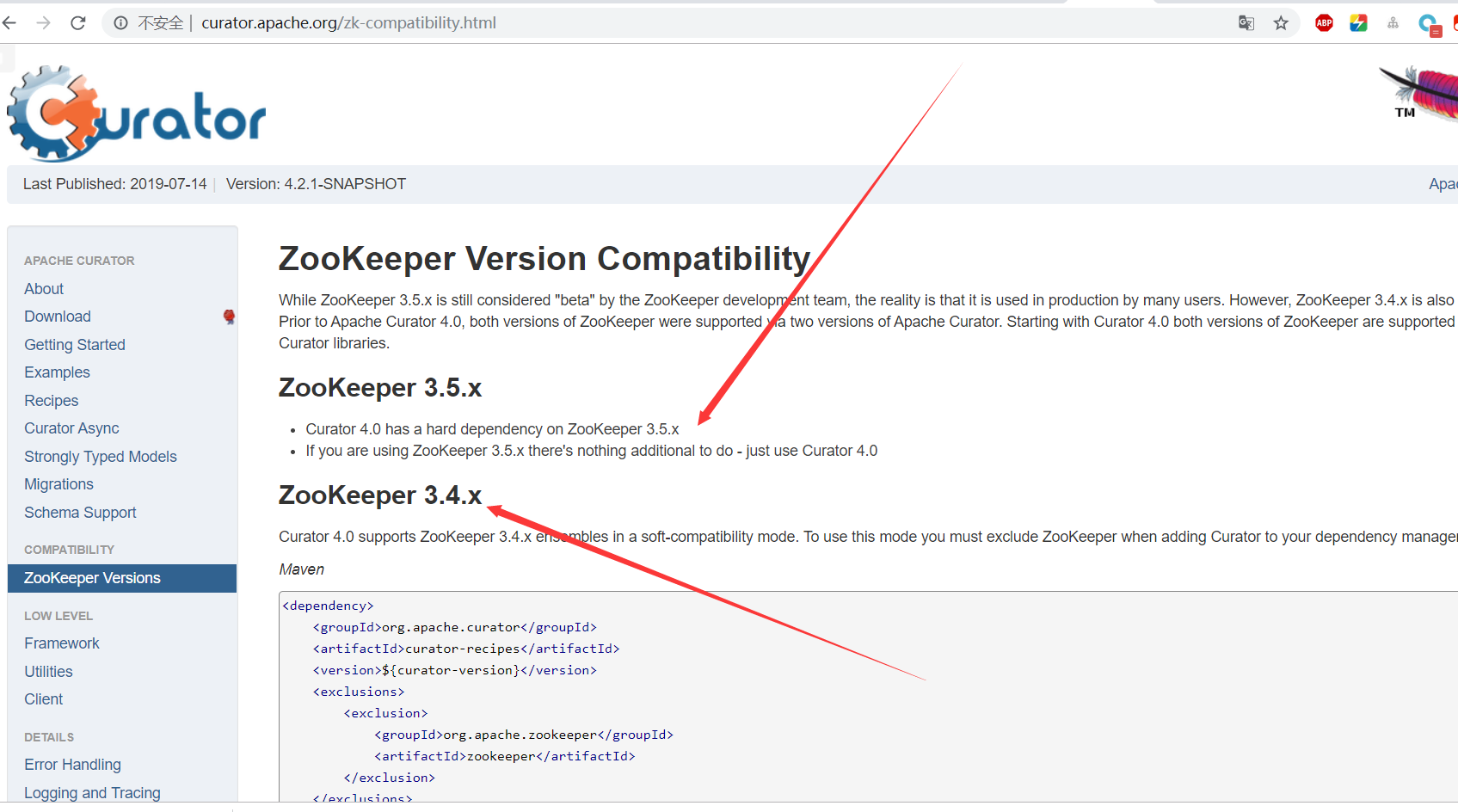Click 'Last Published: 2019-07-14' text
Image resolution: width=1458 pixels, height=812 pixels.
[114, 184]
